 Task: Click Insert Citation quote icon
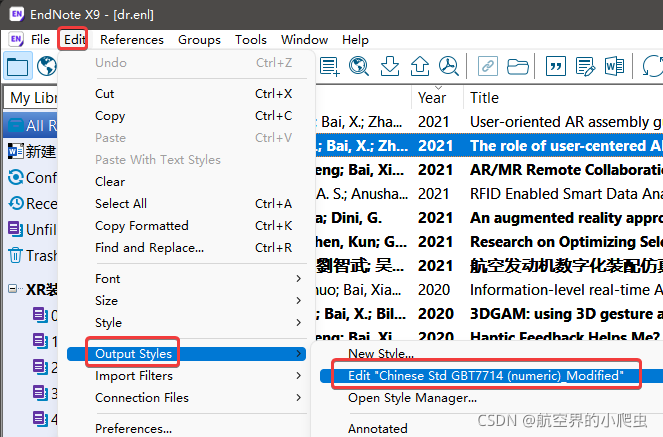pos(556,66)
